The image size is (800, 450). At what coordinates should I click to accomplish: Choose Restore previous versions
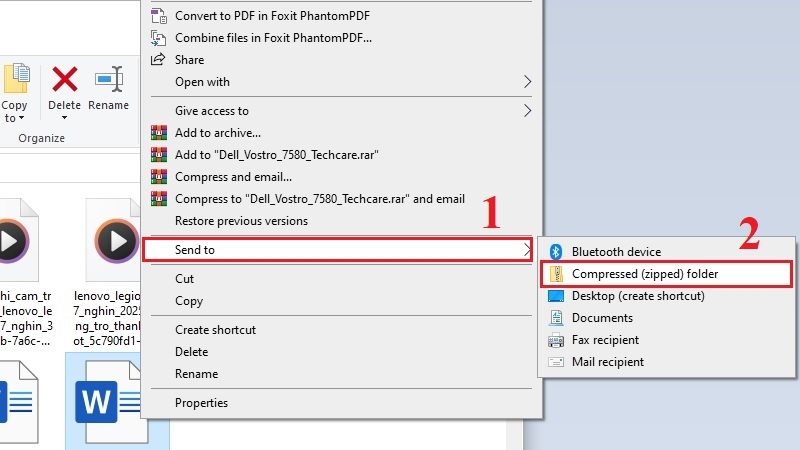[241, 221]
